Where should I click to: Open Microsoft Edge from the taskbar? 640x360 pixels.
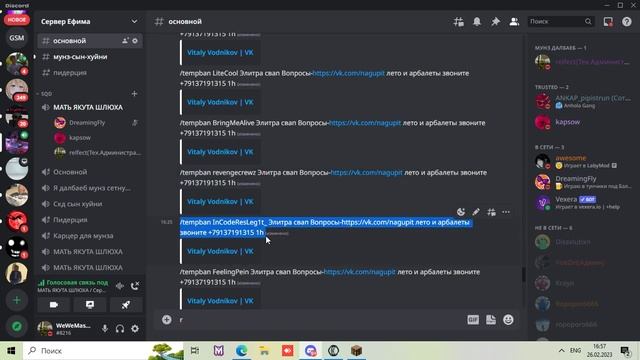(241, 351)
